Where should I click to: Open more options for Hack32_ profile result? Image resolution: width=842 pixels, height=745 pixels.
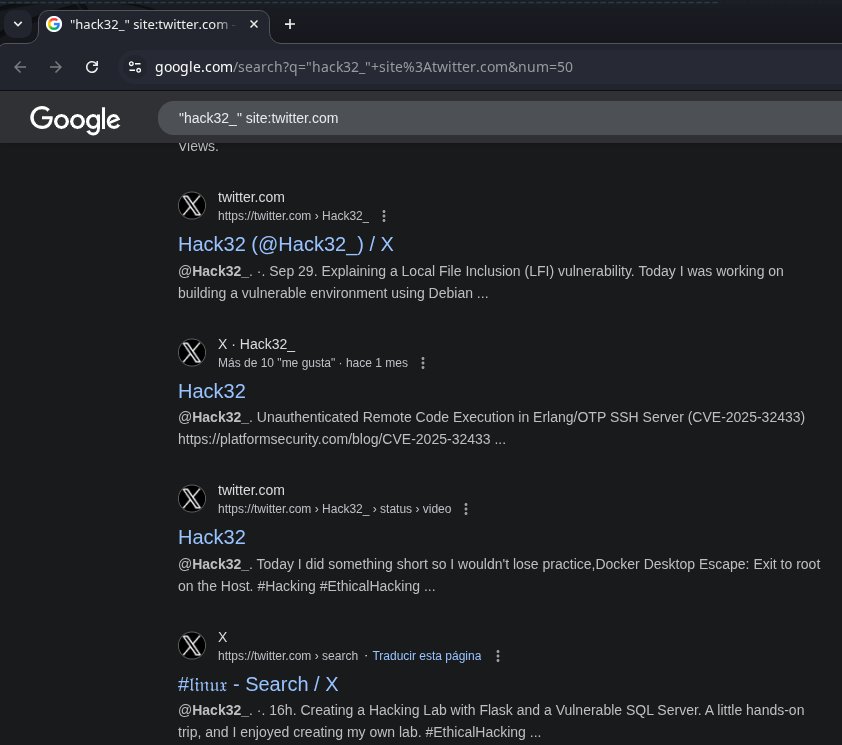tap(383, 216)
